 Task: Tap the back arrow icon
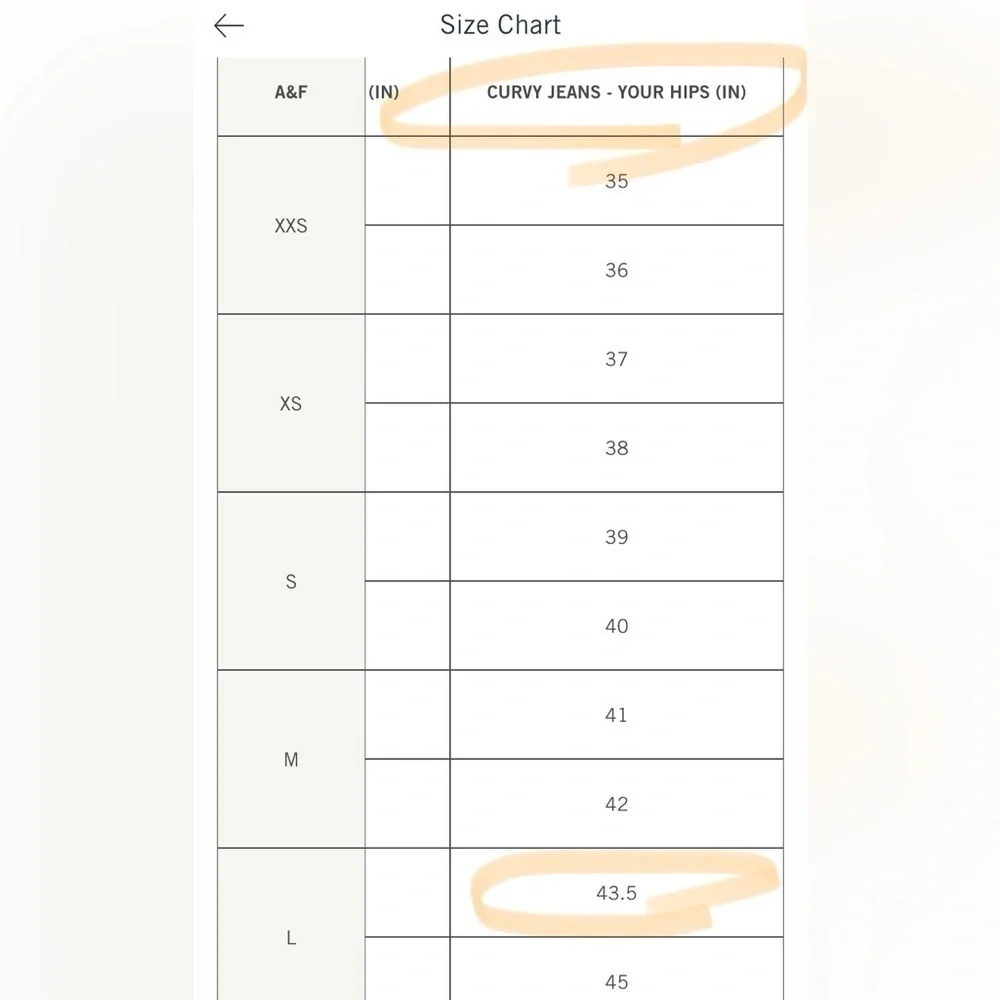coord(229,26)
